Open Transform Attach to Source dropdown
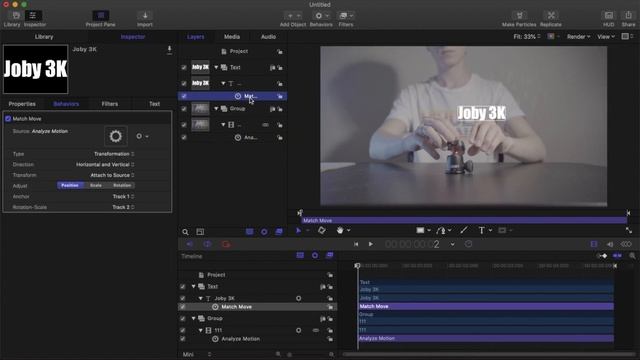Screen dimensions: 640x360 coord(112,175)
